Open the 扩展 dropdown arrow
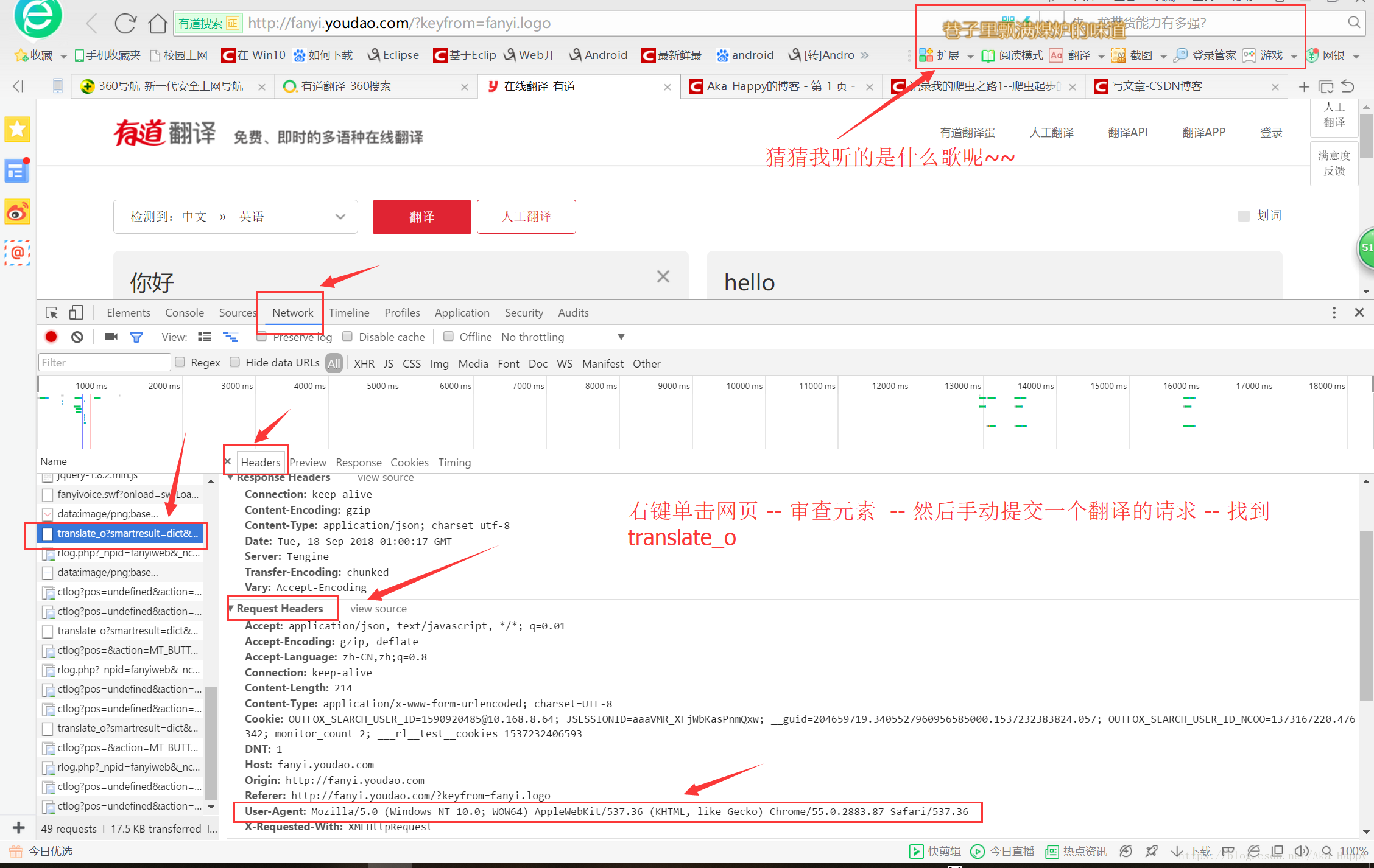This screenshot has height=868, width=1374. (970, 56)
